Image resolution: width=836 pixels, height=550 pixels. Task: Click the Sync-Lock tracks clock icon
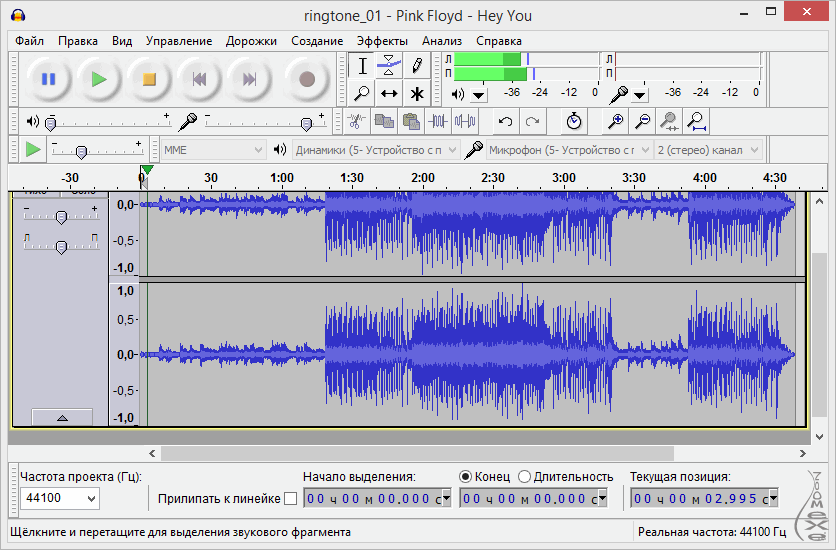[574, 122]
